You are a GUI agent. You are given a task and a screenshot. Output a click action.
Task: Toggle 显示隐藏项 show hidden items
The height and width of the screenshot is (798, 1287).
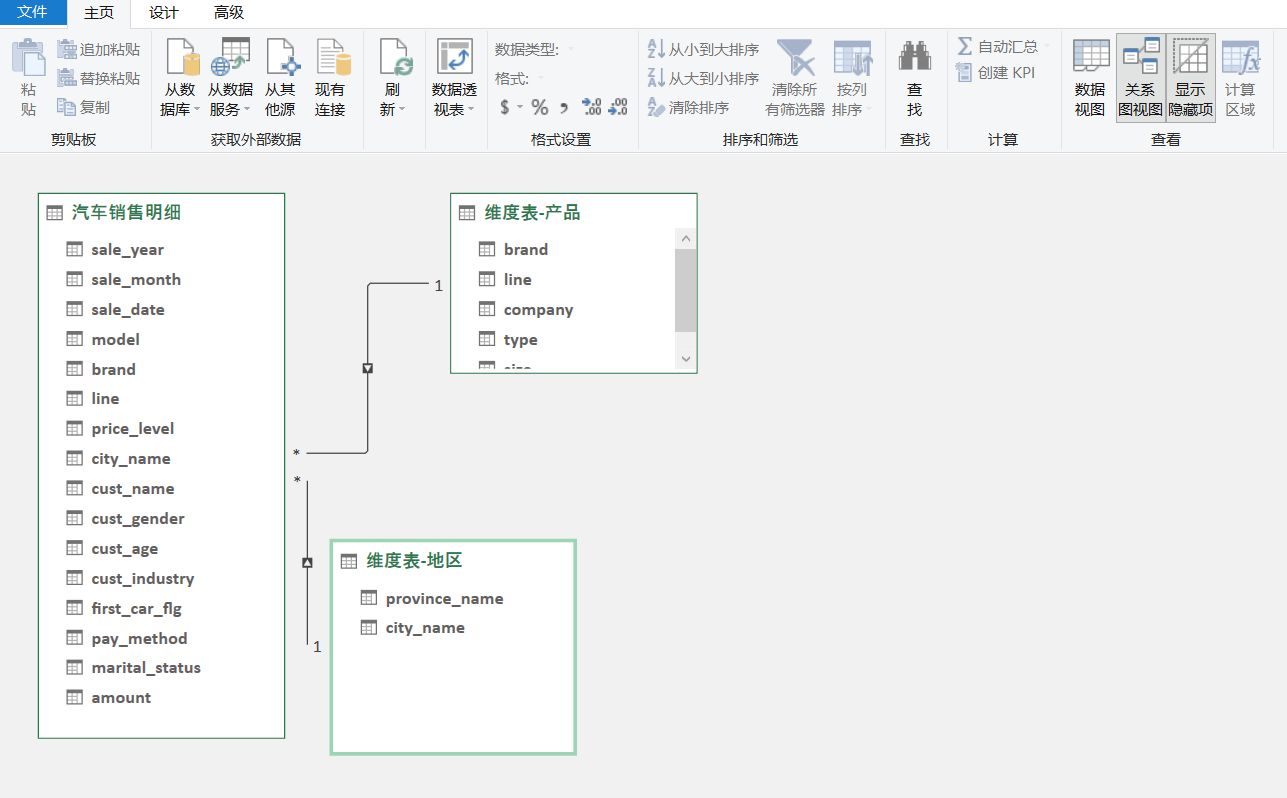(1190, 78)
